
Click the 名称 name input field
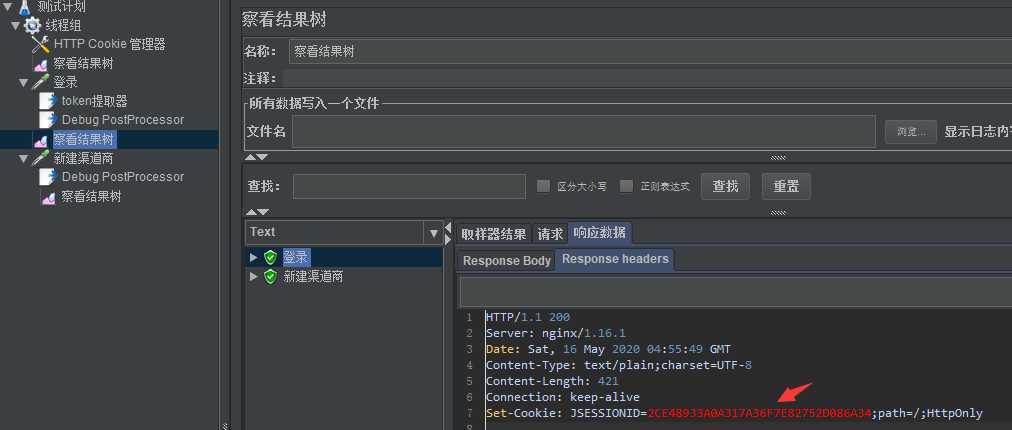(x=650, y=52)
